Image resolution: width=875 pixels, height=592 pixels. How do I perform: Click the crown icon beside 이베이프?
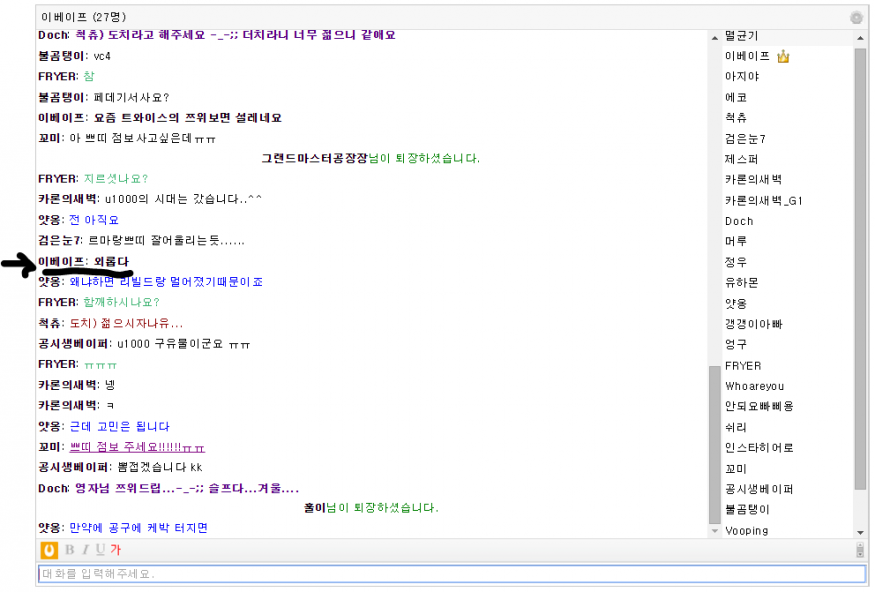click(784, 56)
